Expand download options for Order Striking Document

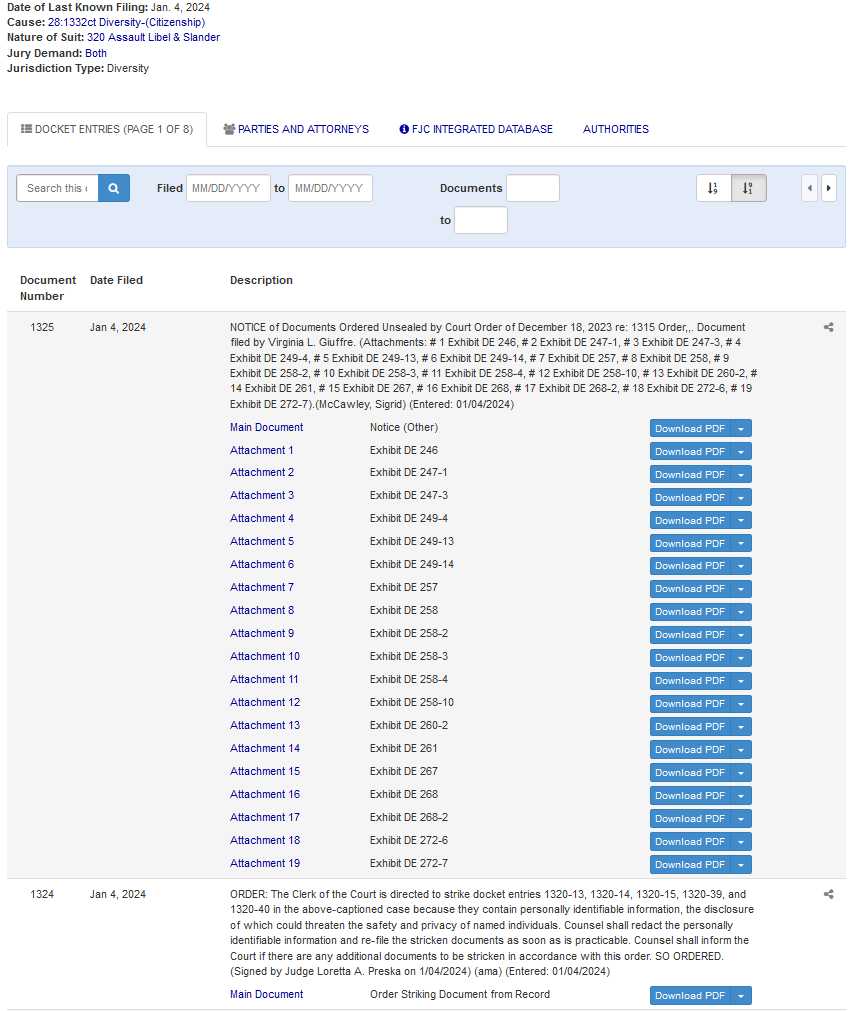[x=741, y=996]
